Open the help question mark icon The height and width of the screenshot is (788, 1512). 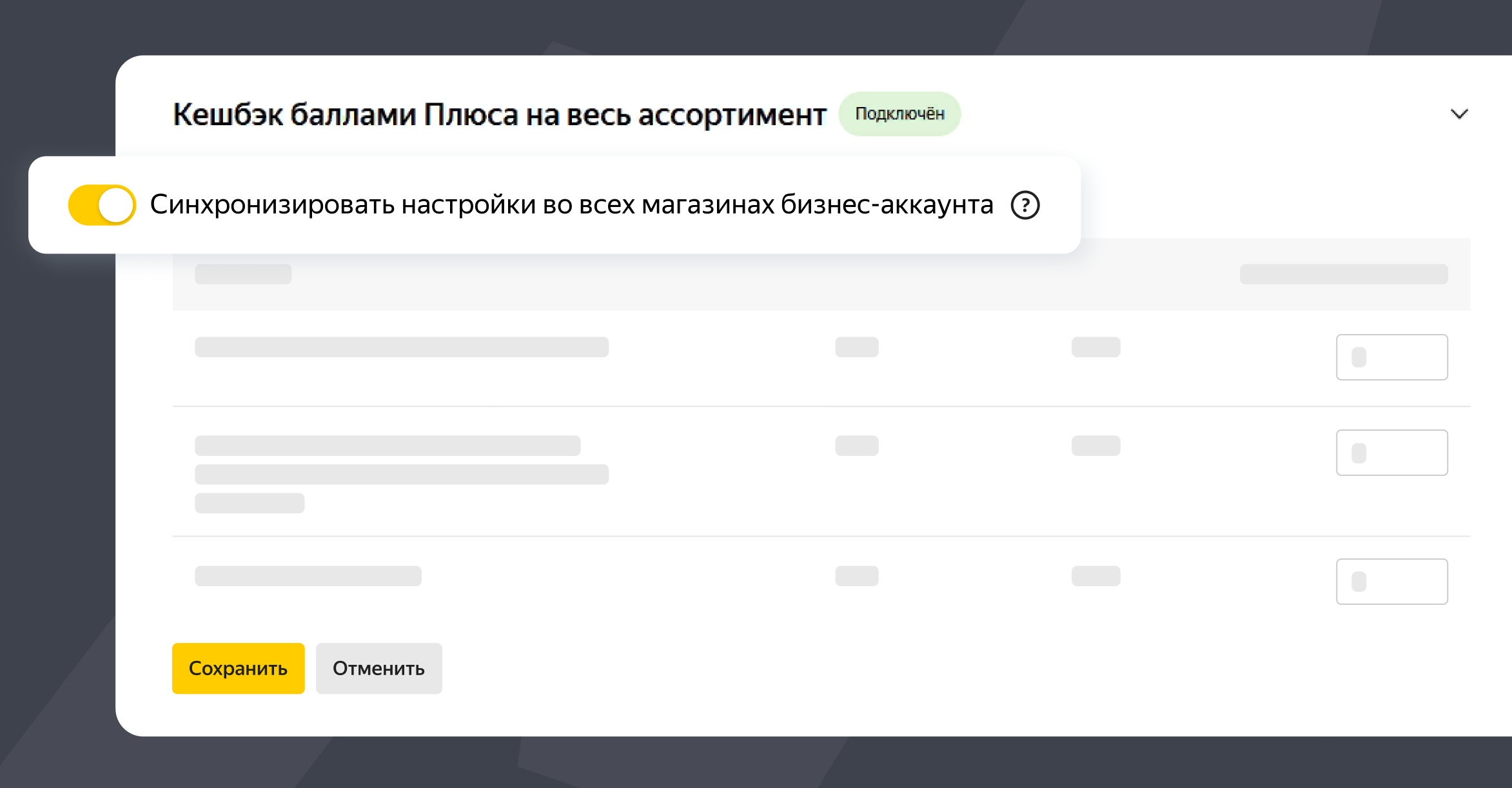1025,206
